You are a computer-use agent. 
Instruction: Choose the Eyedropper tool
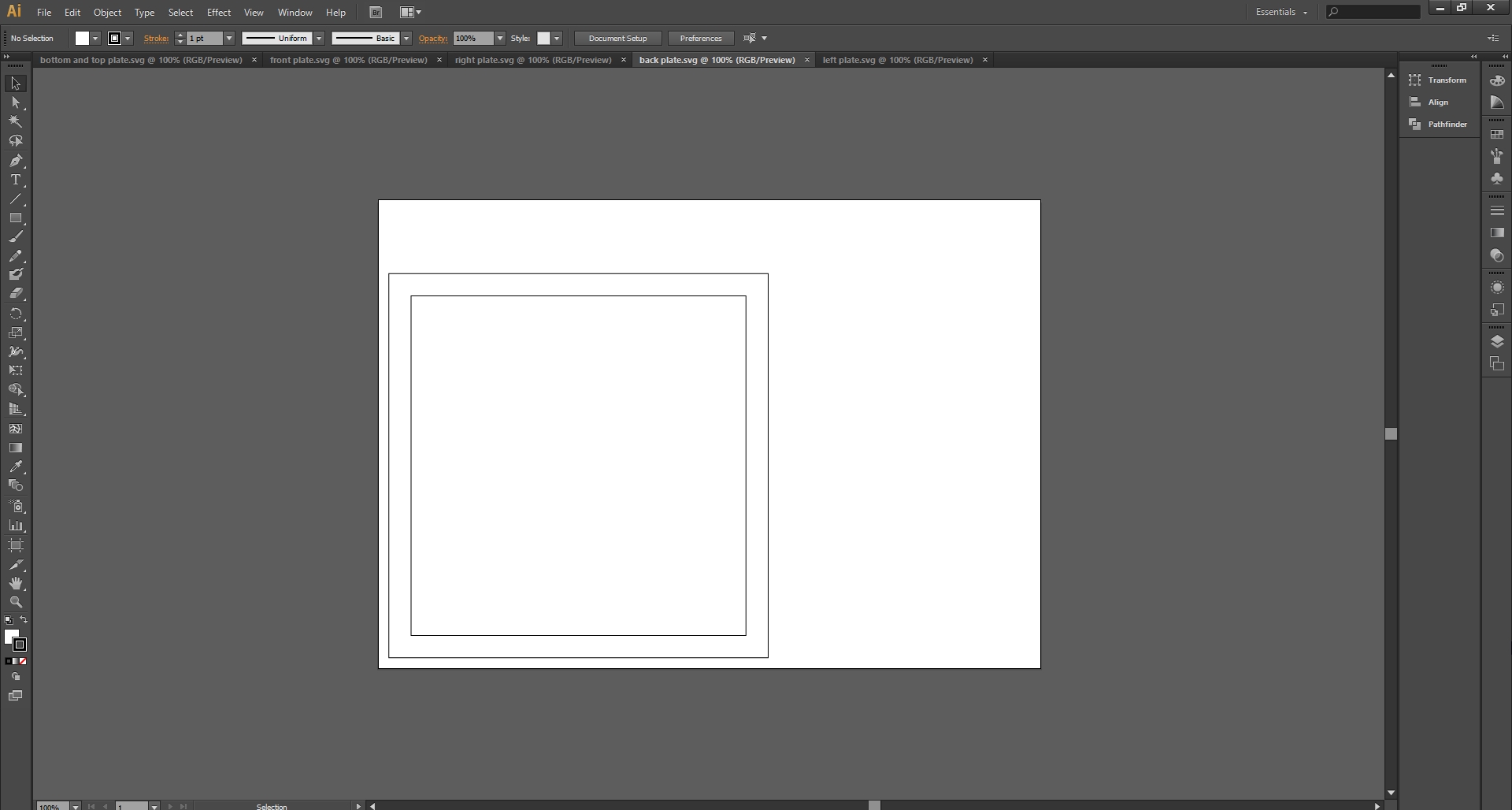(16, 466)
